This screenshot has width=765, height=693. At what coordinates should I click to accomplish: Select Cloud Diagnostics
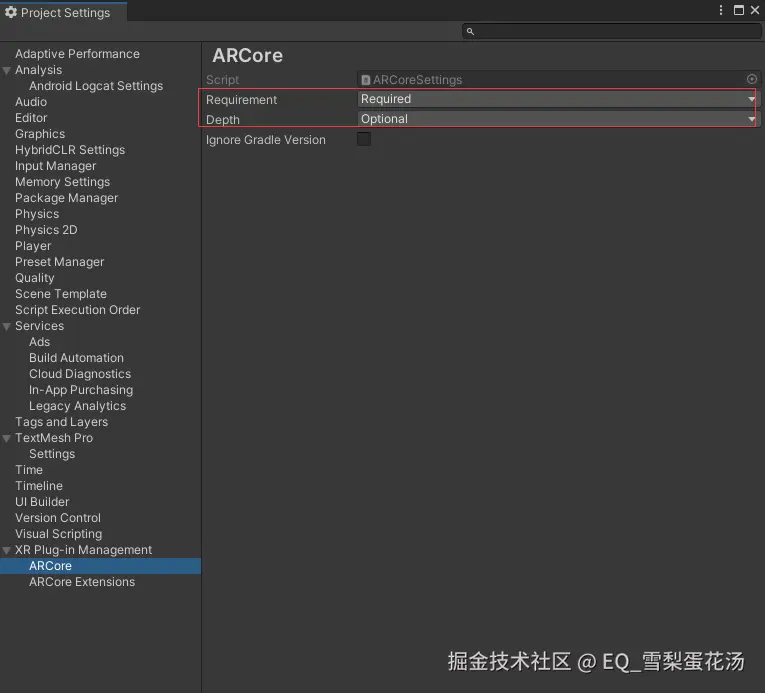(x=80, y=374)
